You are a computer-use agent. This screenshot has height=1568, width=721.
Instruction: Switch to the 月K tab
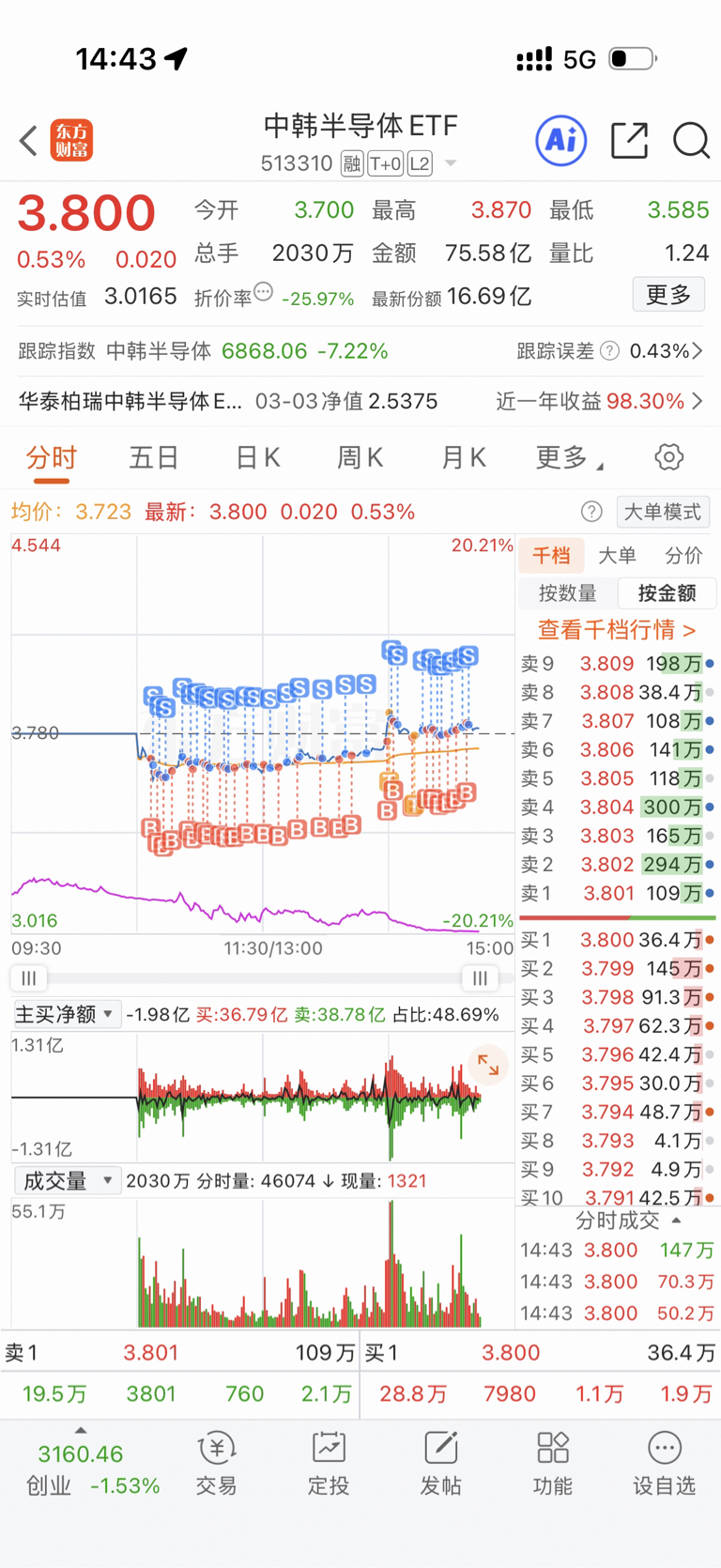click(463, 457)
